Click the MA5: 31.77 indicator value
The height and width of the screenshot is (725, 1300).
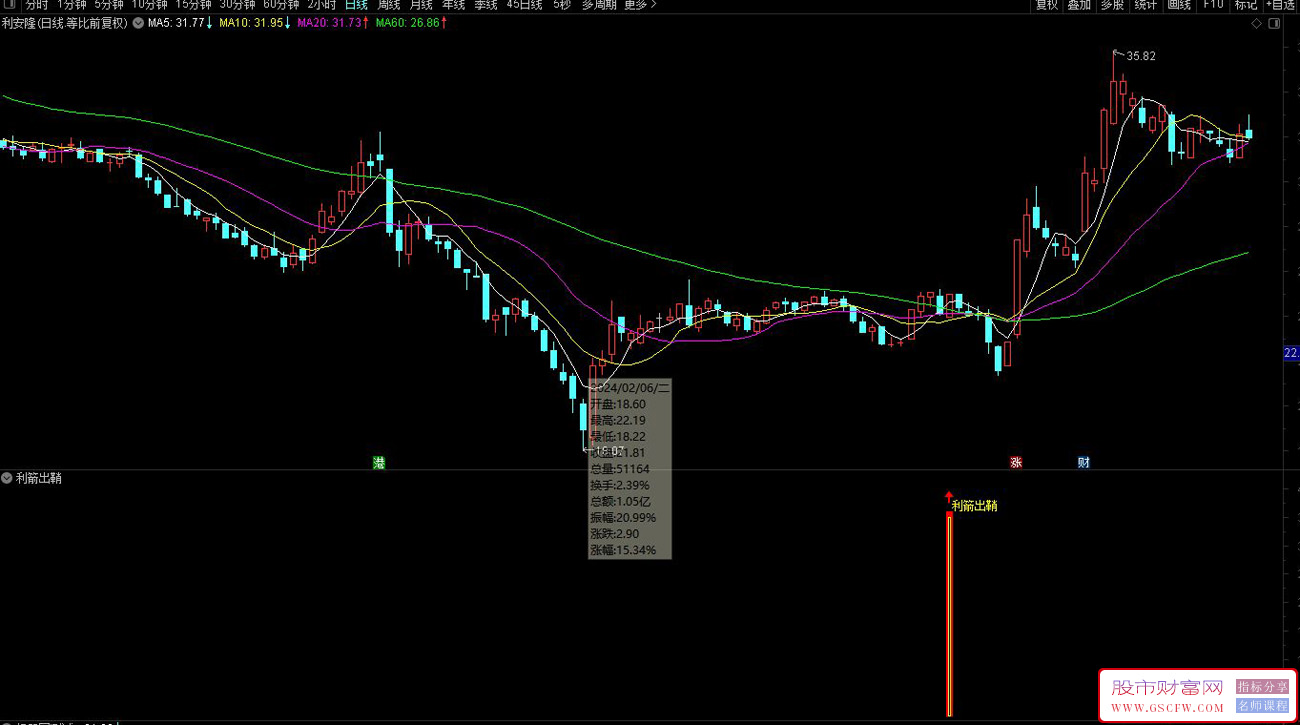pos(179,23)
